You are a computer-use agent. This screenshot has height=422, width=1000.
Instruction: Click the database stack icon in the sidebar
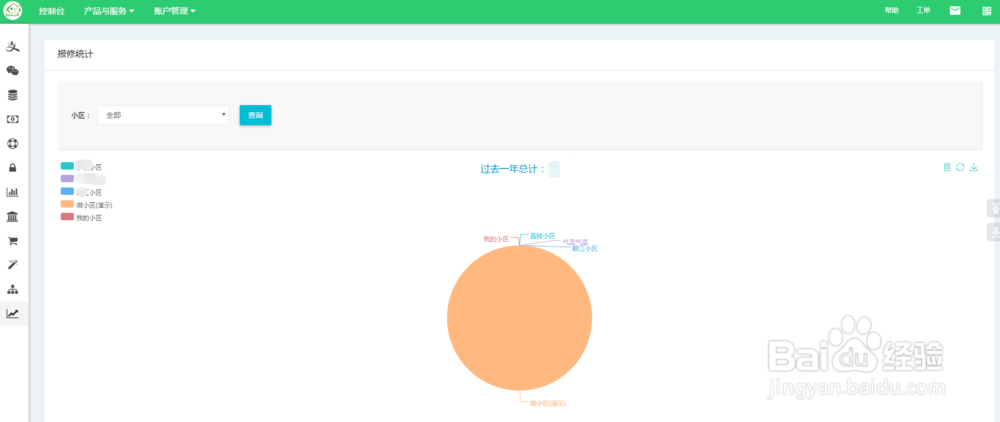[x=12, y=95]
